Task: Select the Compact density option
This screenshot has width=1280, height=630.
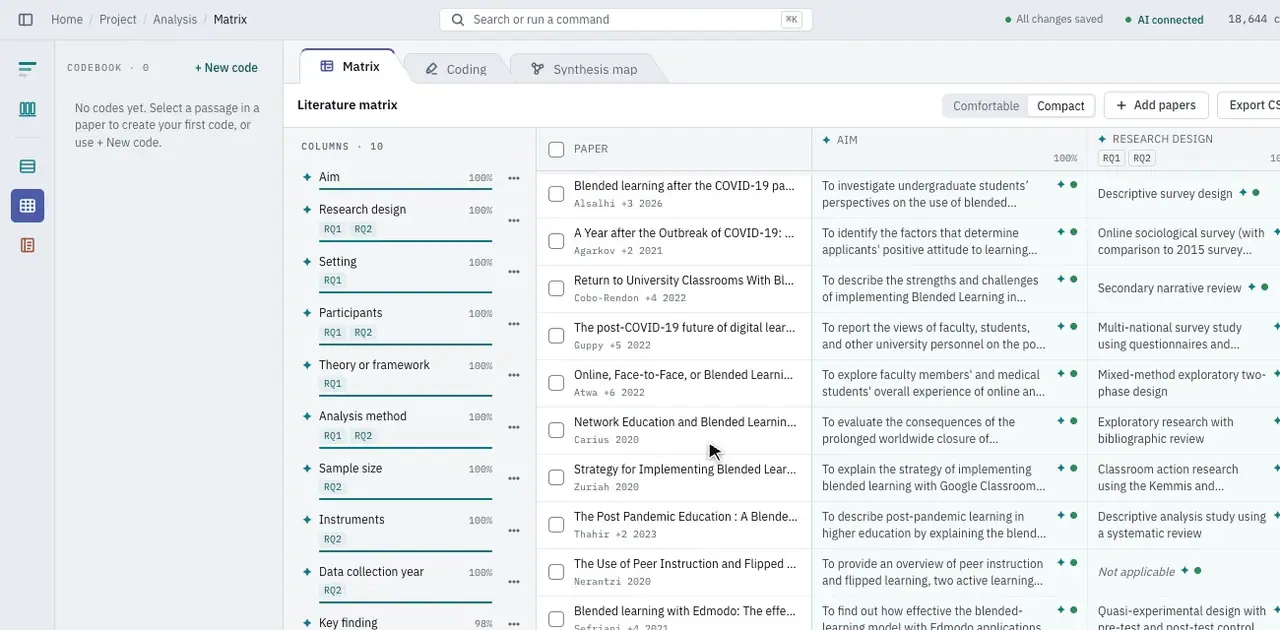Action: [1061, 105]
